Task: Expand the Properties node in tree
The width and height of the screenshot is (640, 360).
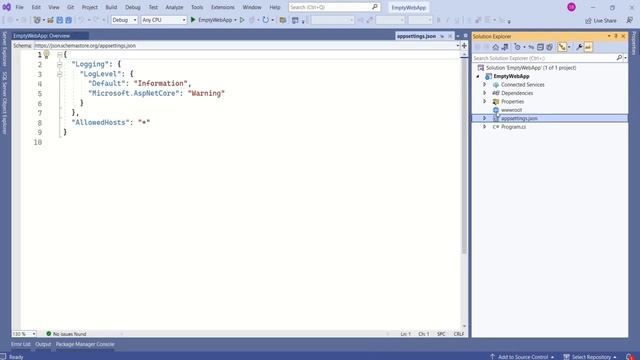Action: 484,101
